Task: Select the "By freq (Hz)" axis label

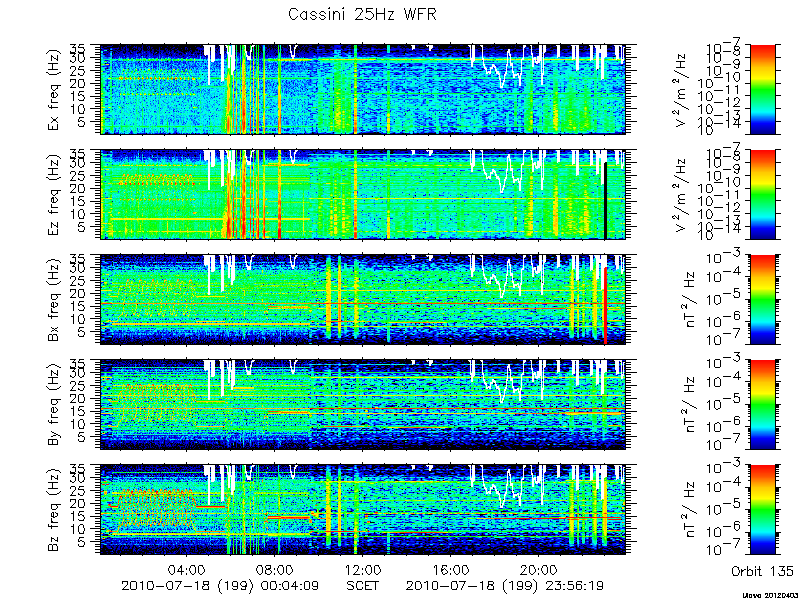Action: click(54, 405)
